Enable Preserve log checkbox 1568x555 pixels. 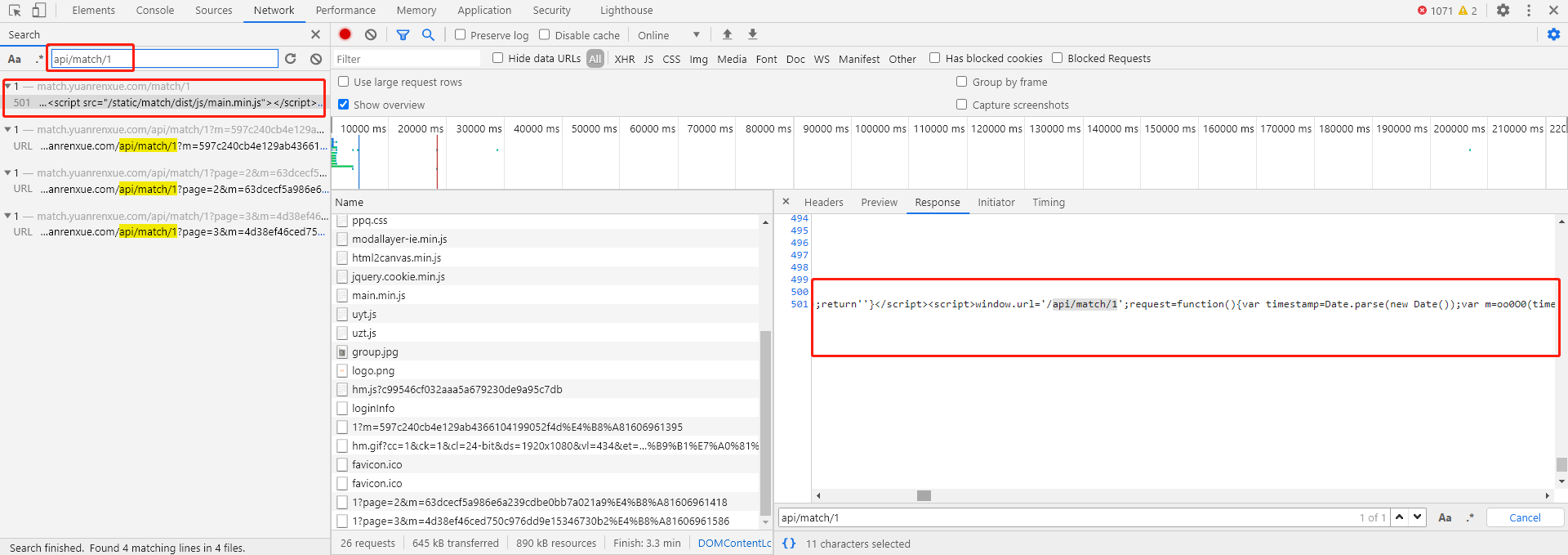pyautogui.click(x=461, y=34)
